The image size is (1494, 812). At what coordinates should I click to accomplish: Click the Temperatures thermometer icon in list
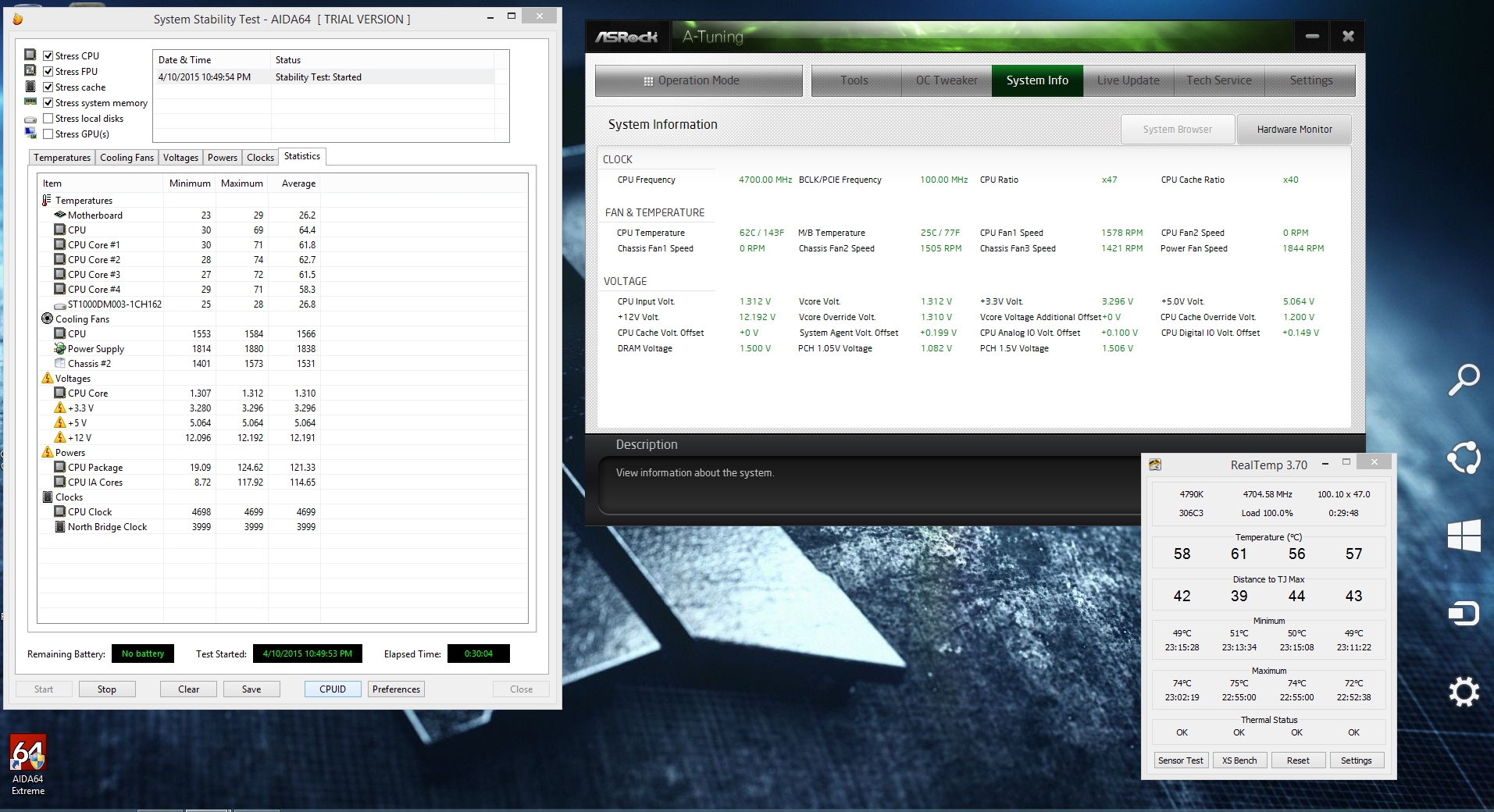click(x=47, y=201)
